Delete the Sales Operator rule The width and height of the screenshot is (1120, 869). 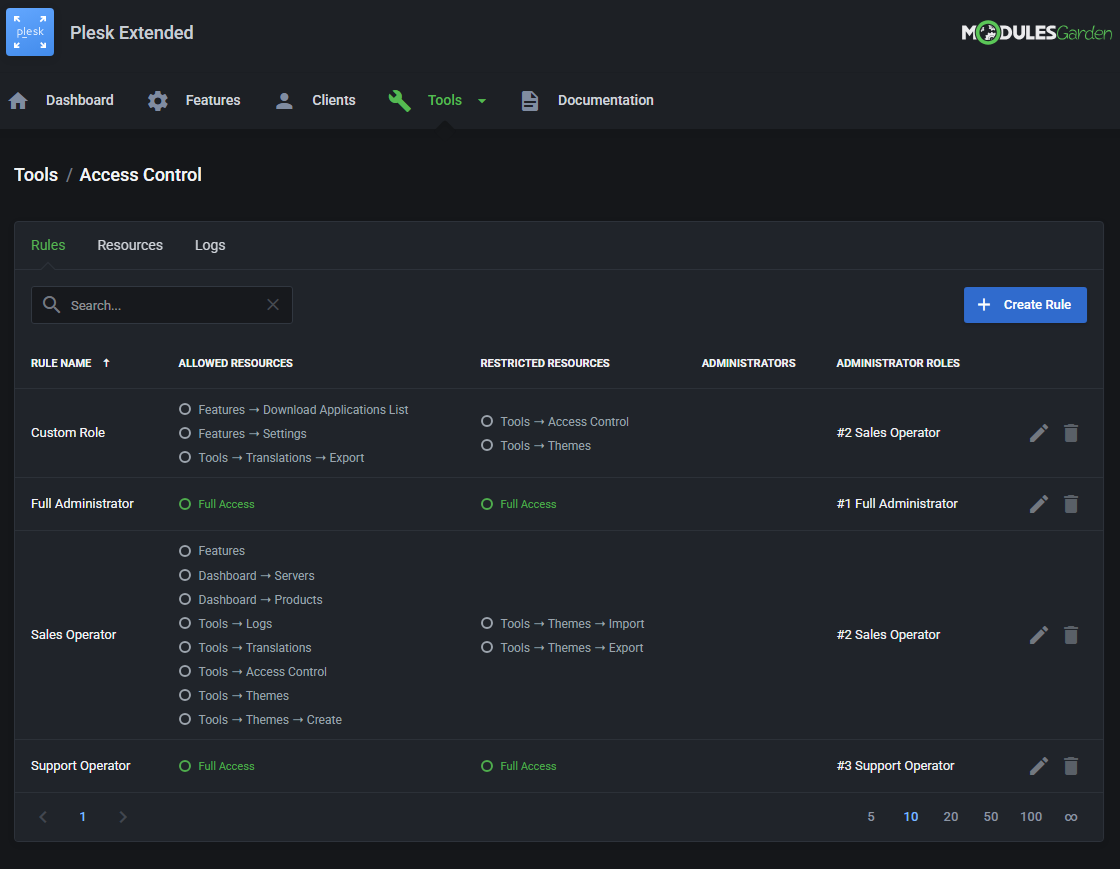(1071, 635)
